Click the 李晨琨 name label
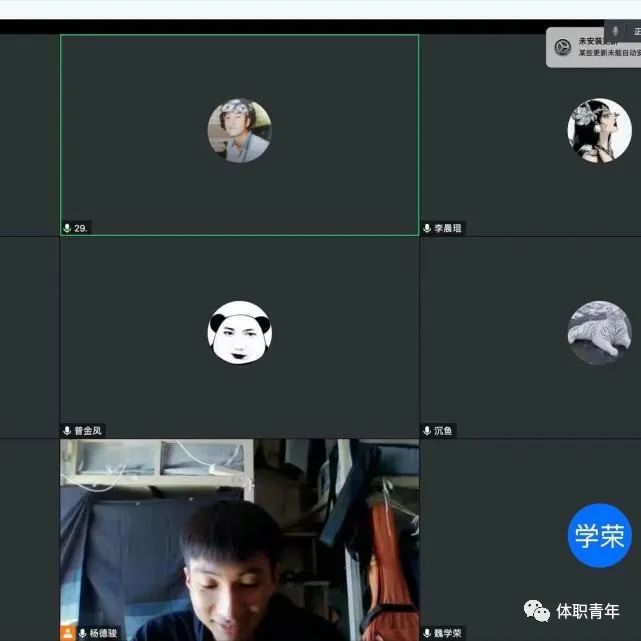The height and width of the screenshot is (641, 641). pos(448,228)
